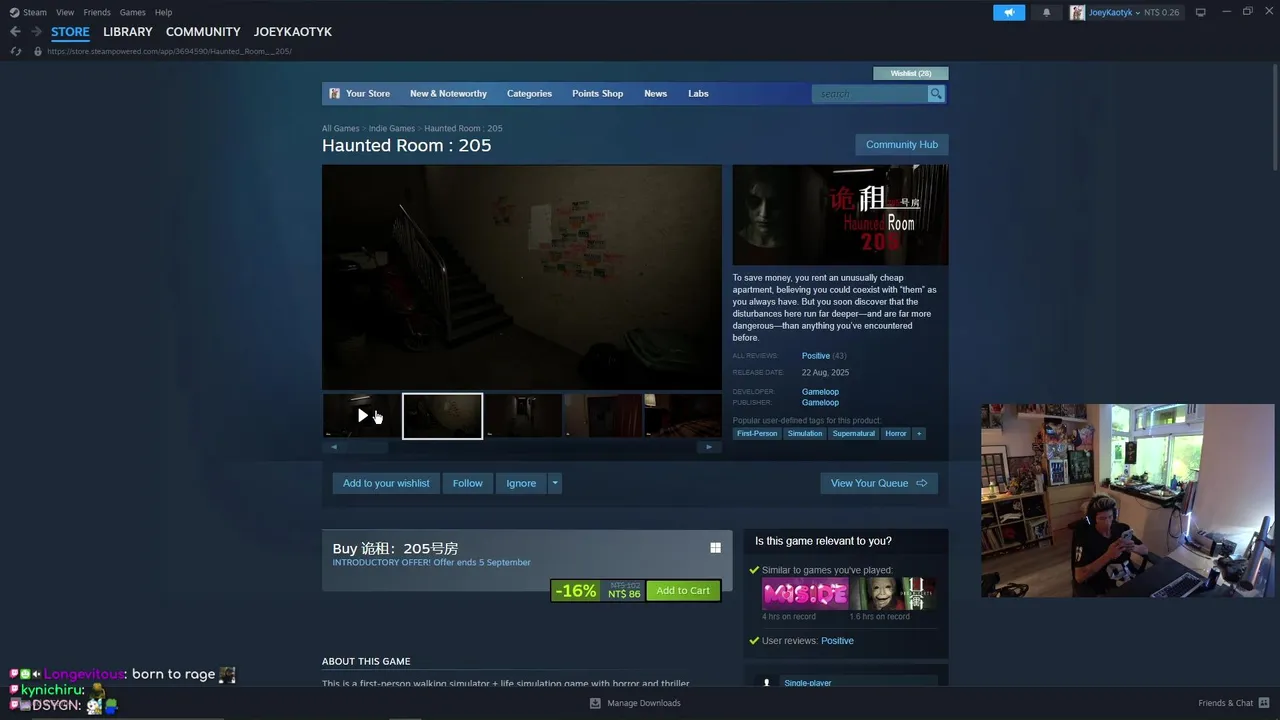1280x720 pixels.
Task: Open the View menu
Action: point(65,12)
